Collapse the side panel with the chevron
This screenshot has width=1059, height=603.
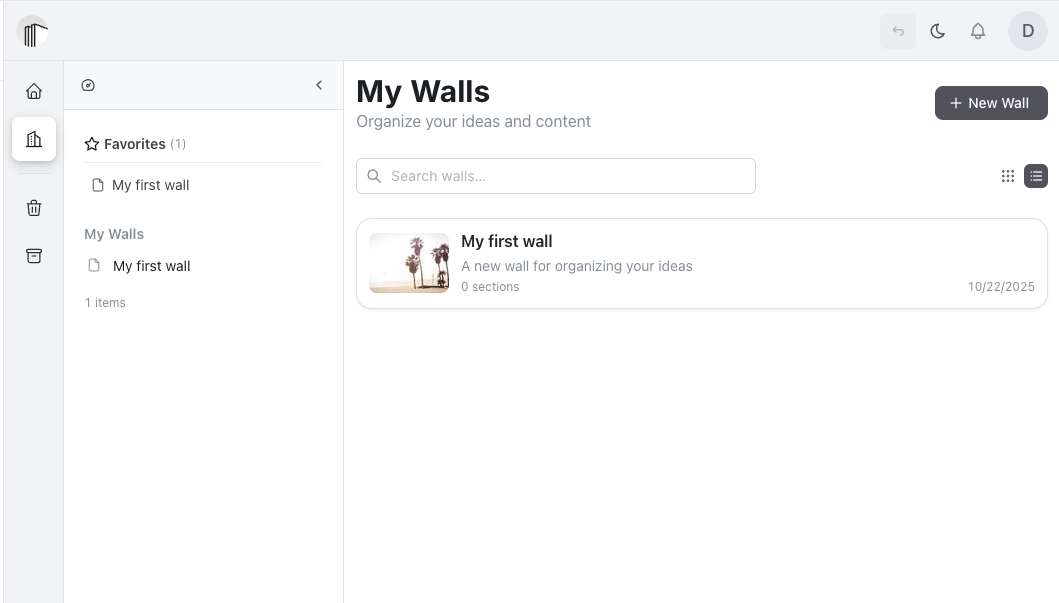click(x=319, y=86)
